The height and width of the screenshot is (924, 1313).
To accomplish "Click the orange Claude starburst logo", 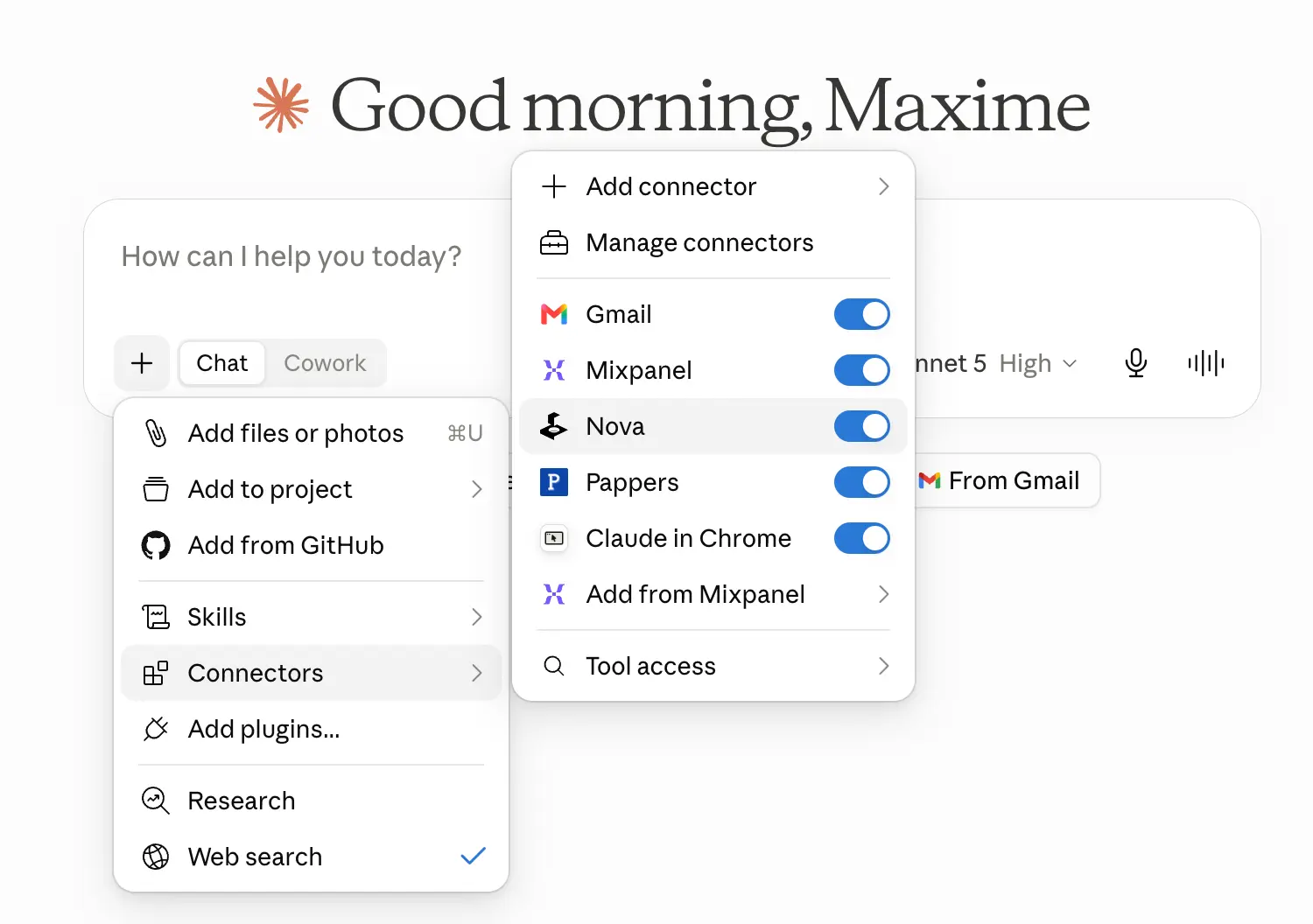I will pos(281,106).
